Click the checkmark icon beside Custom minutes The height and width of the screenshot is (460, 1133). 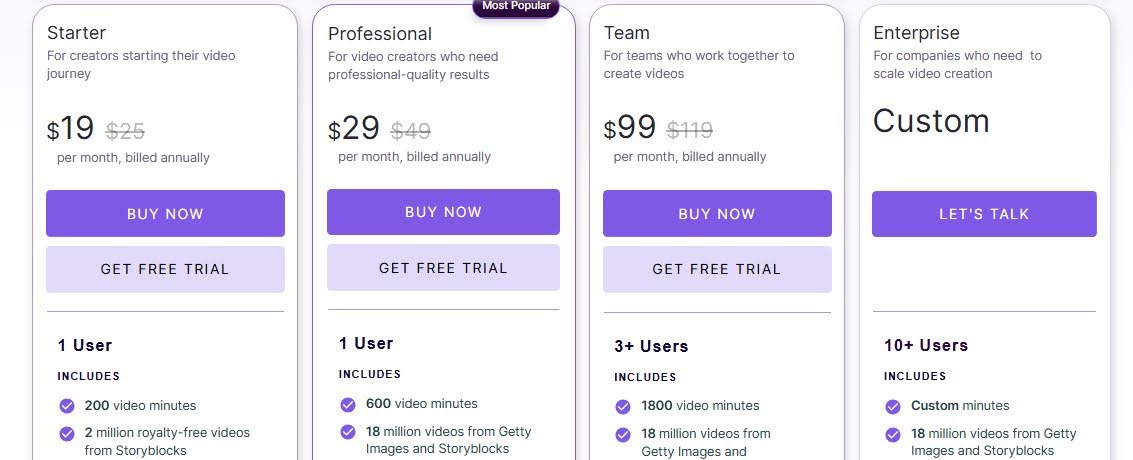(x=893, y=406)
